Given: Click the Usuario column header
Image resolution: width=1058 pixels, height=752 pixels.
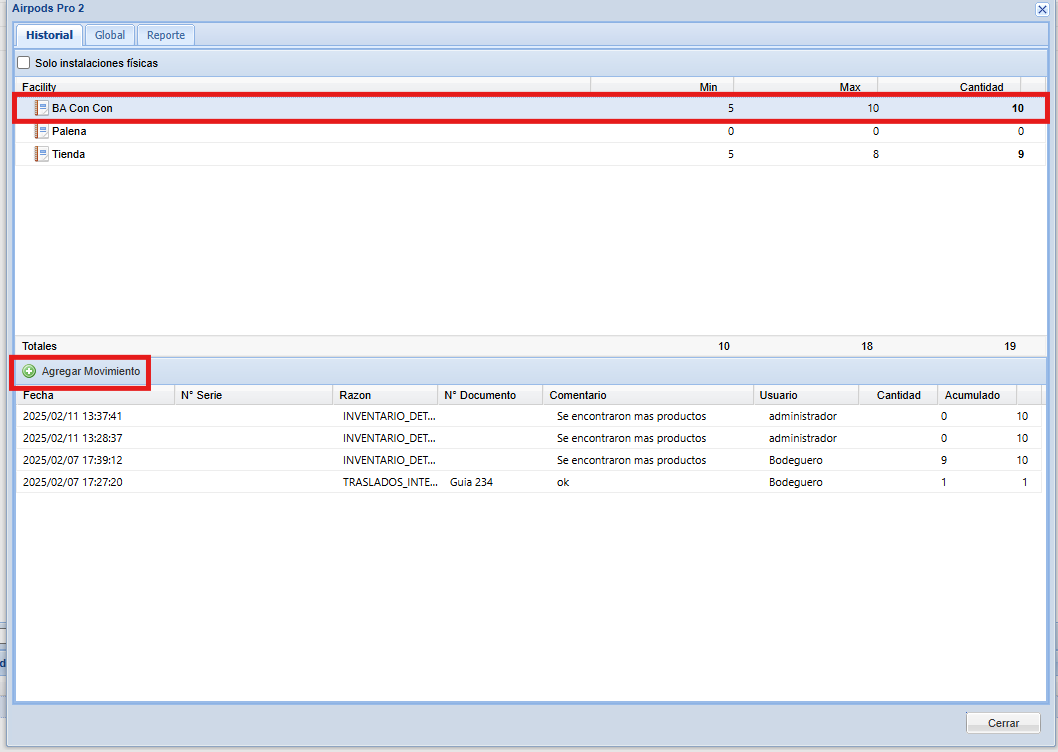Looking at the screenshot, I should click(806, 395).
